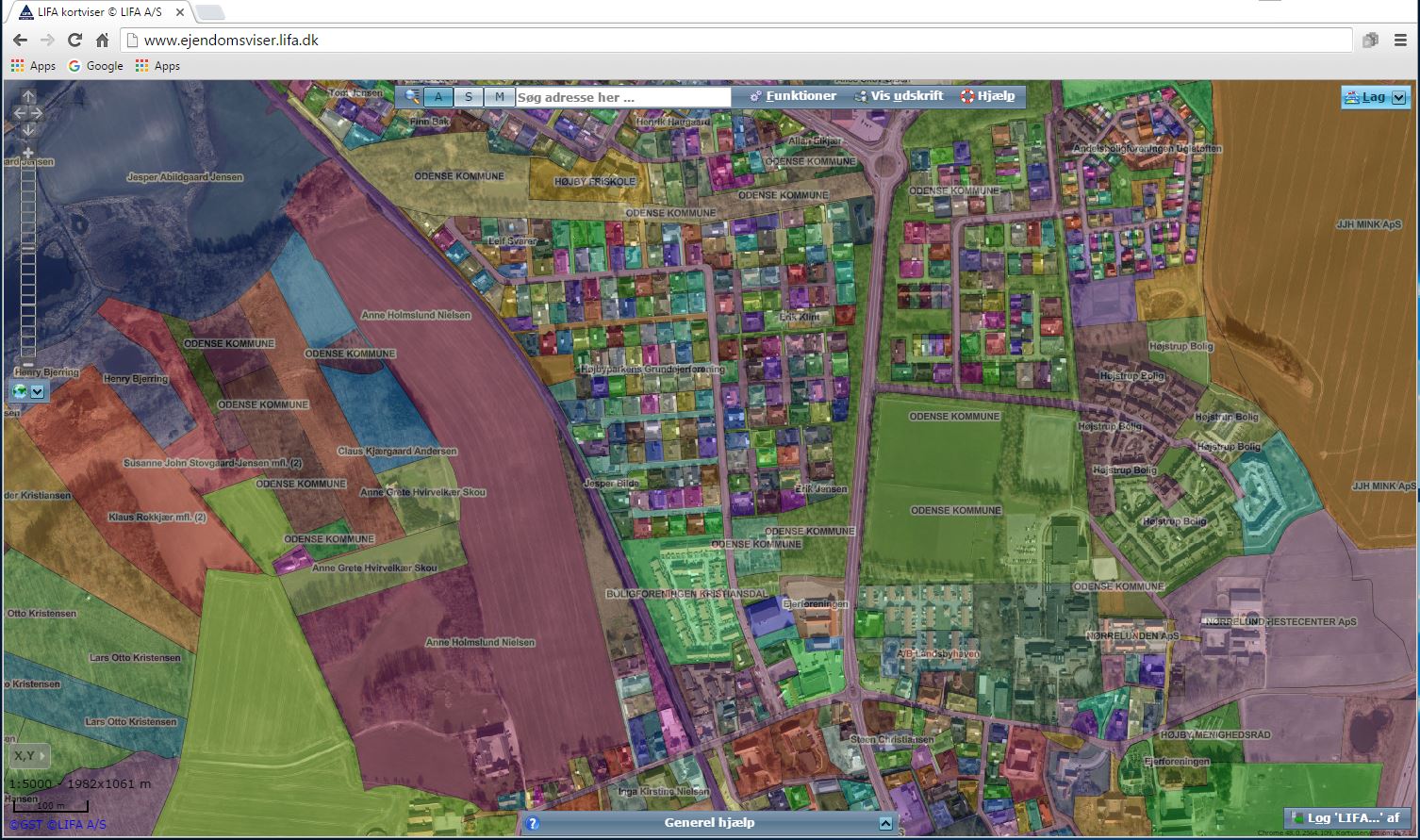The width and height of the screenshot is (1420, 840).
Task: Click the Log 'LIFA...' af button
Action: click(x=1346, y=817)
